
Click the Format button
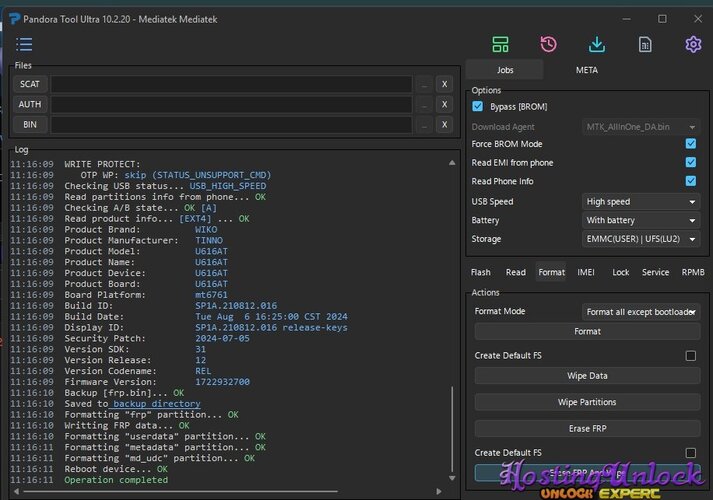(x=587, y=331)
